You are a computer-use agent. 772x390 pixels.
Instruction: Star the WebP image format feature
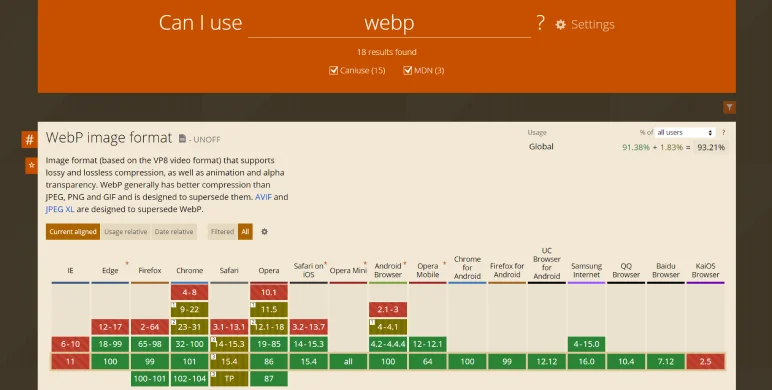click(x=32, y=165)
